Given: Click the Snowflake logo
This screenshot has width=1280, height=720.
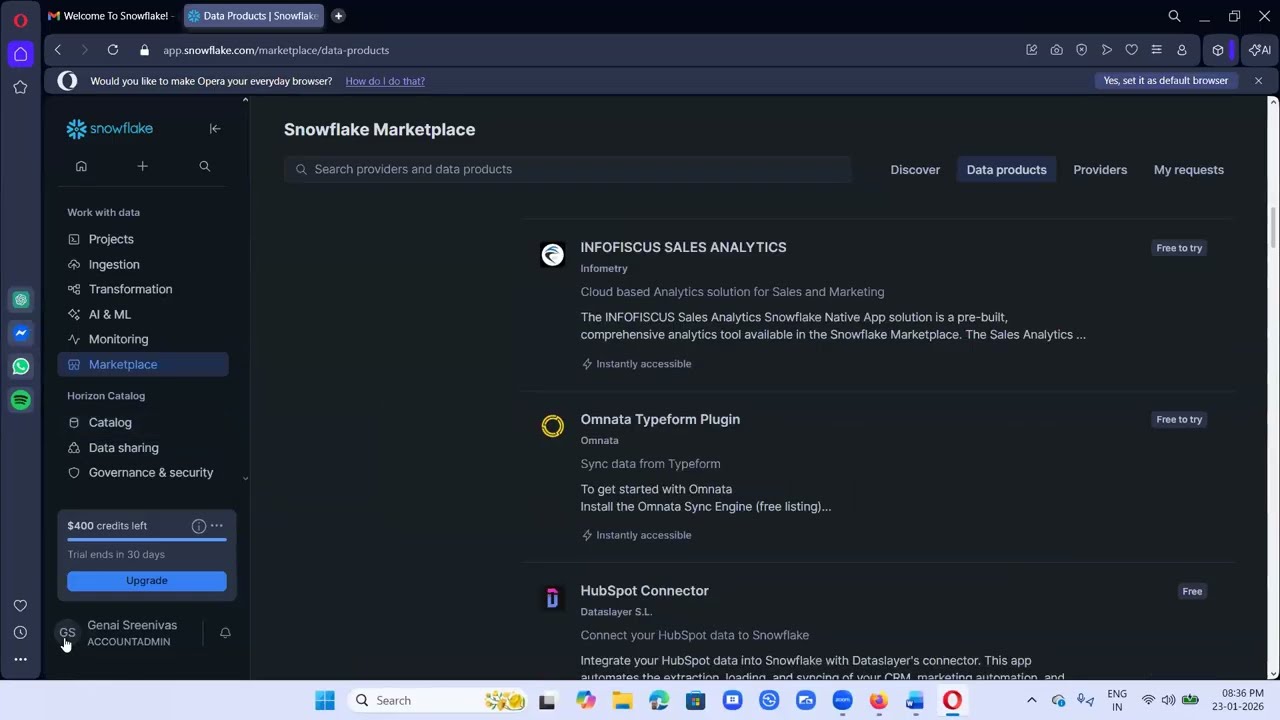Looking at the screenshot, I should (110, 129).
